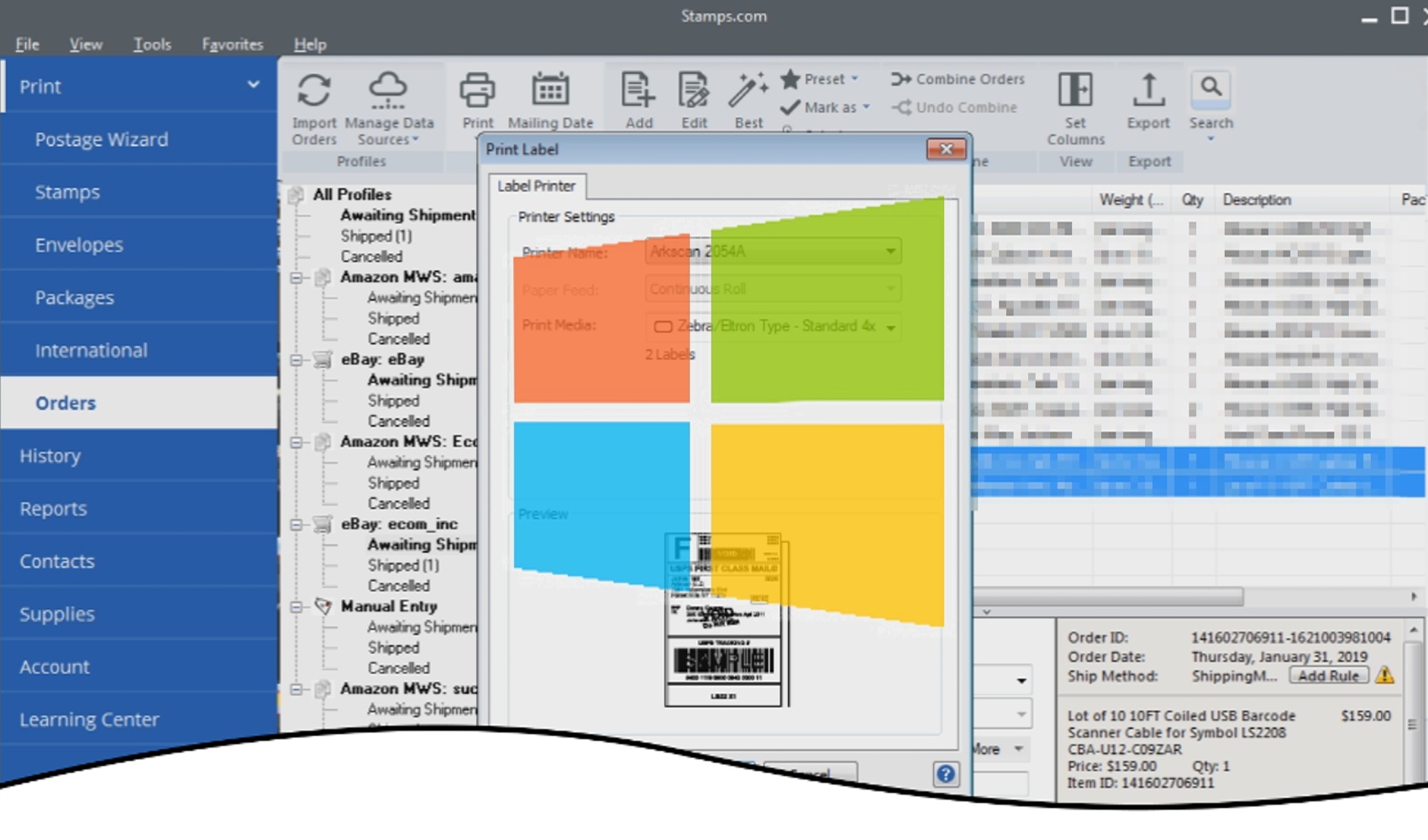The image size is (1428, 840).
Task: Open Envelopes in sidebar
Action: (139, 245)
